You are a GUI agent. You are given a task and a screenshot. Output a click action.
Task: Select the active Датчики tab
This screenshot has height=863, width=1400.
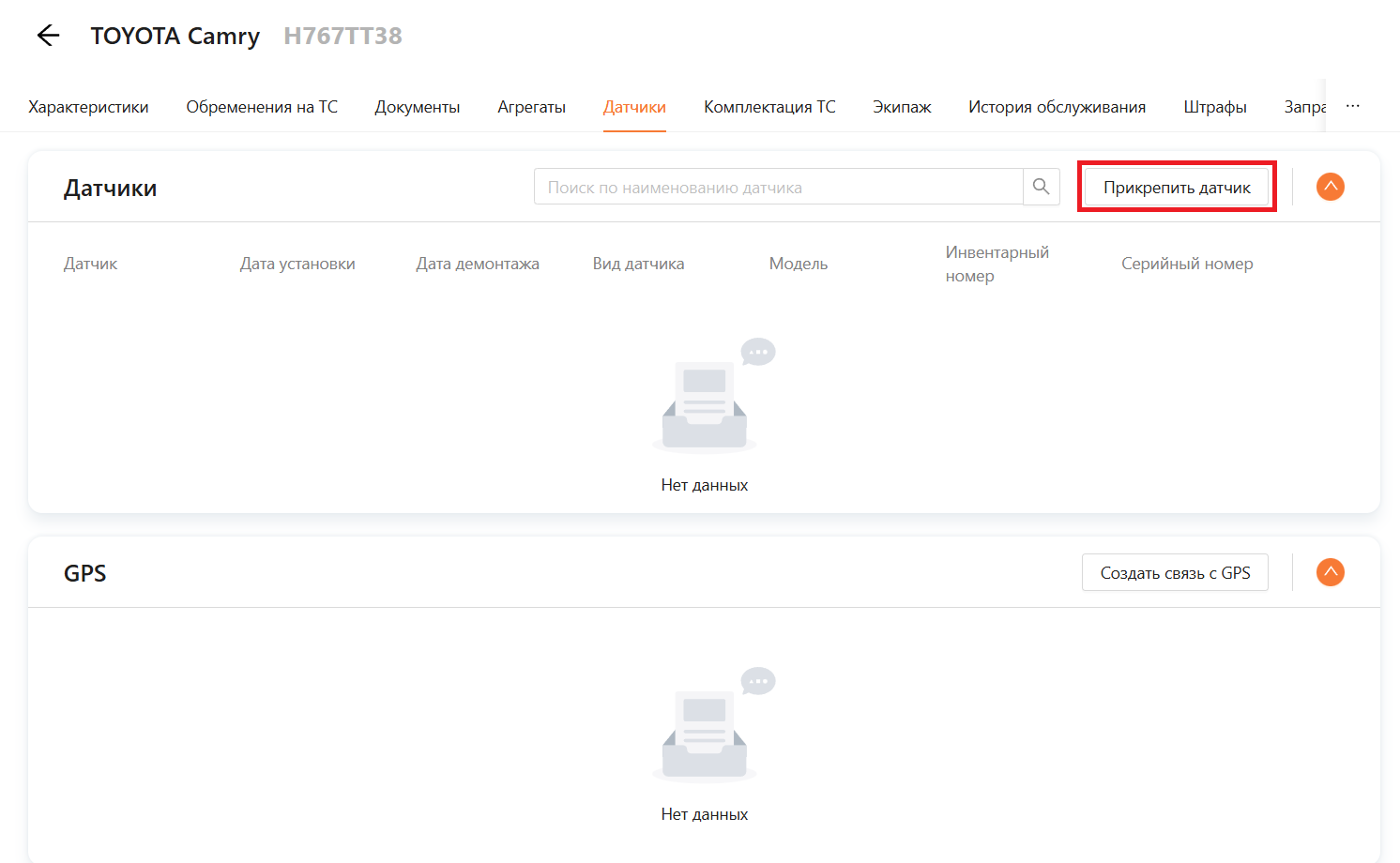coord(634,107)
